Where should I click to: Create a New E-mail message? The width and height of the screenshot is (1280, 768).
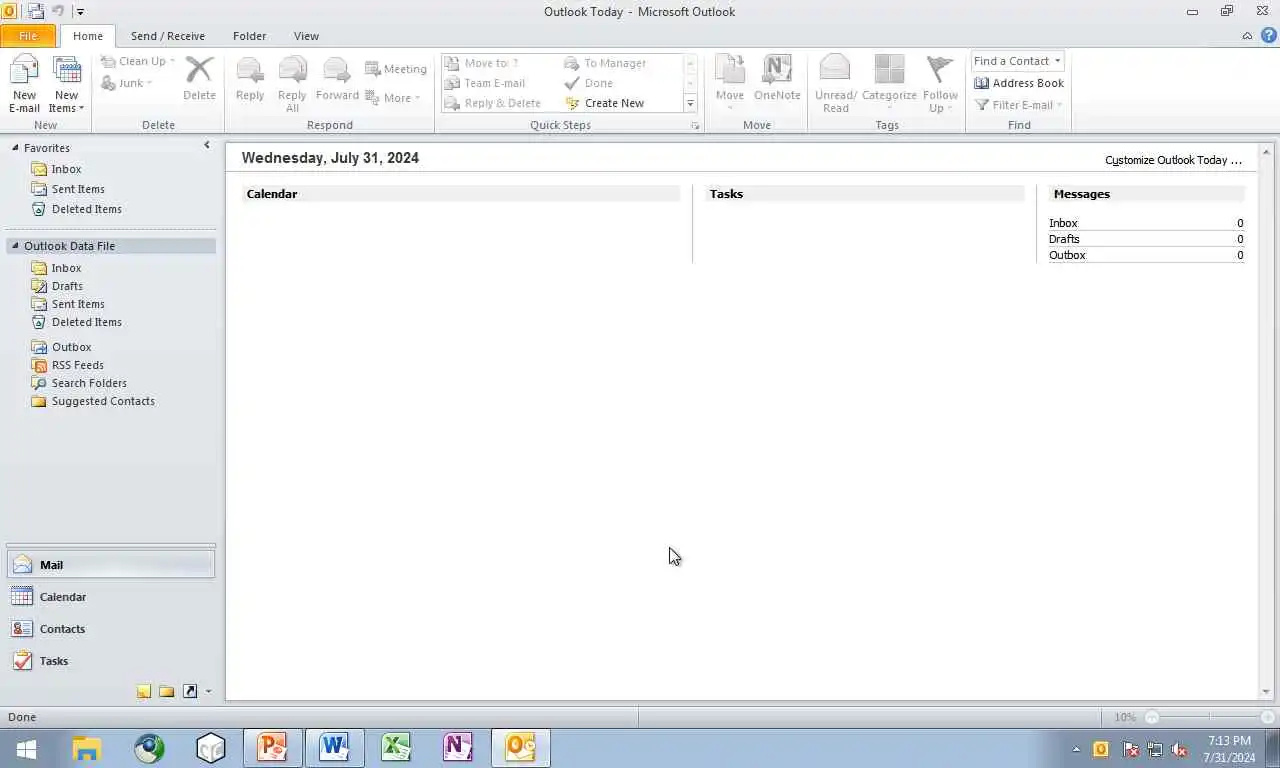pyautogui.click(x=24, y=84)
